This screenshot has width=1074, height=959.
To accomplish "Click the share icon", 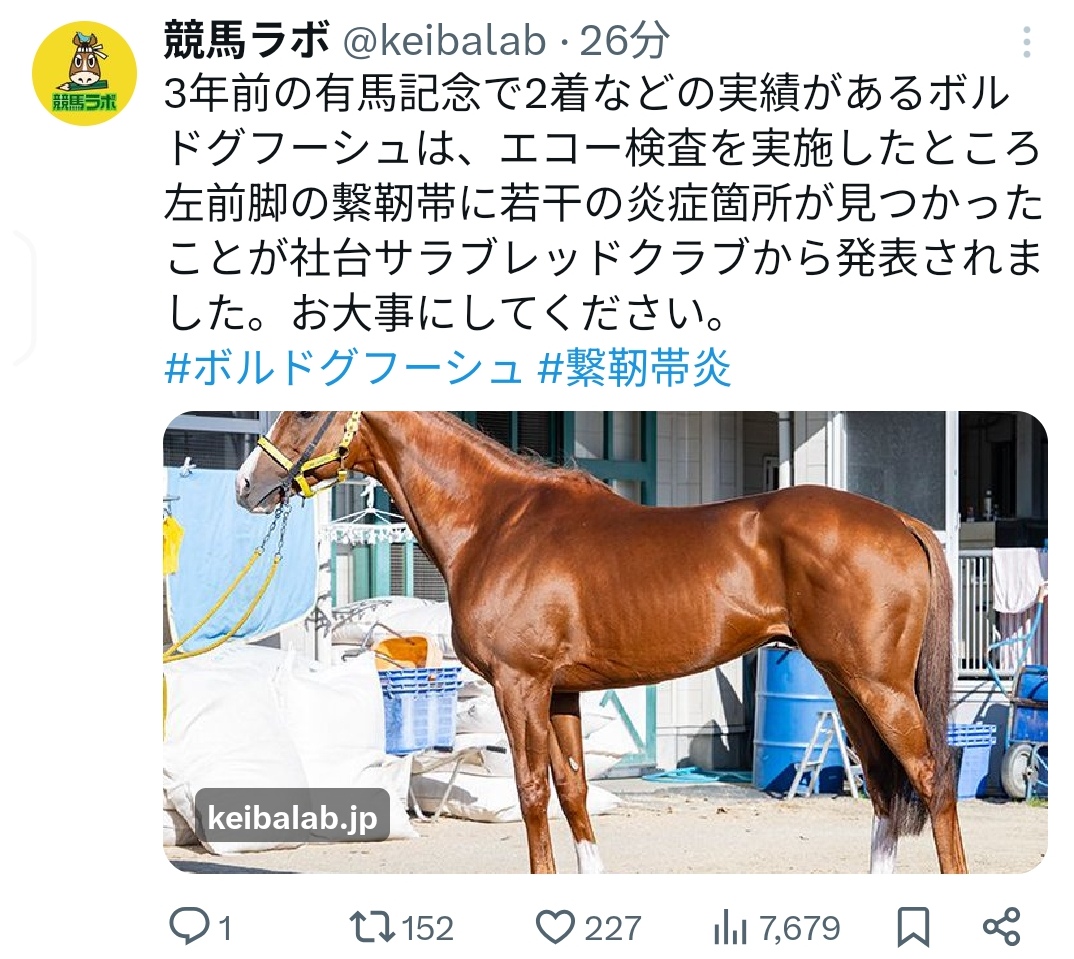I will click(1001, 927).
